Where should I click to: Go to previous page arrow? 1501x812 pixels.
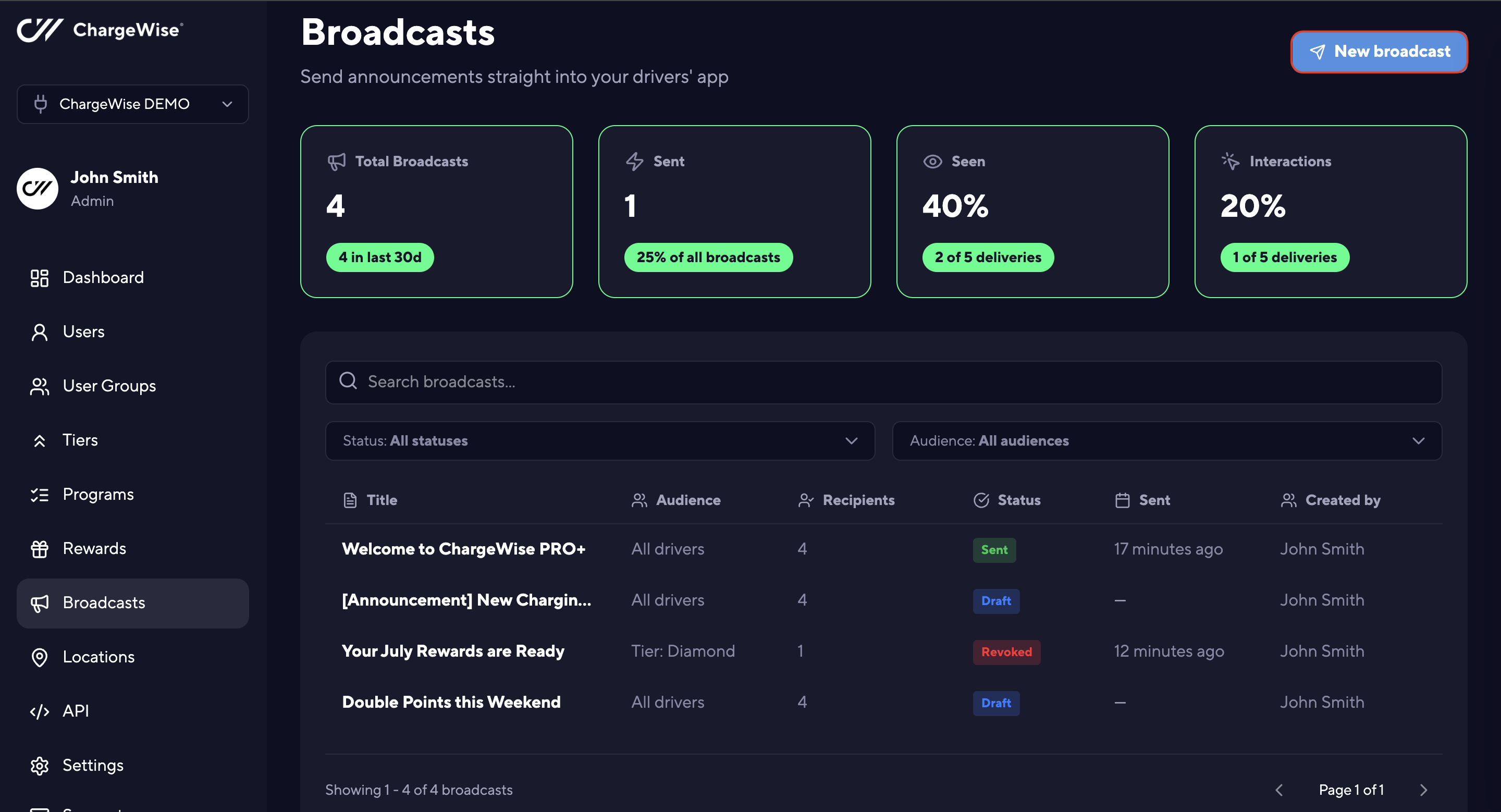coord(1279,790)
